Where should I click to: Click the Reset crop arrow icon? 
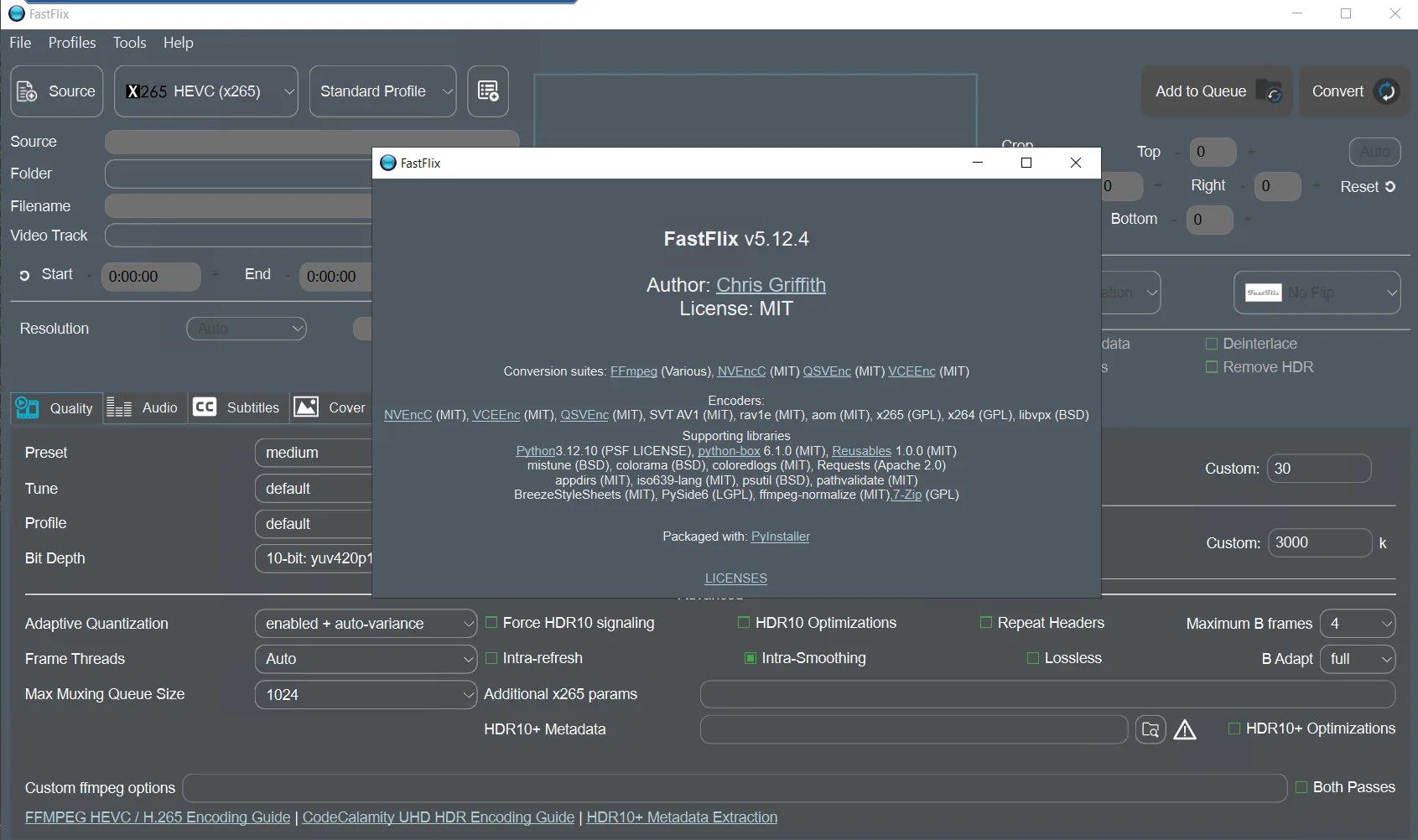(1390, 187)
